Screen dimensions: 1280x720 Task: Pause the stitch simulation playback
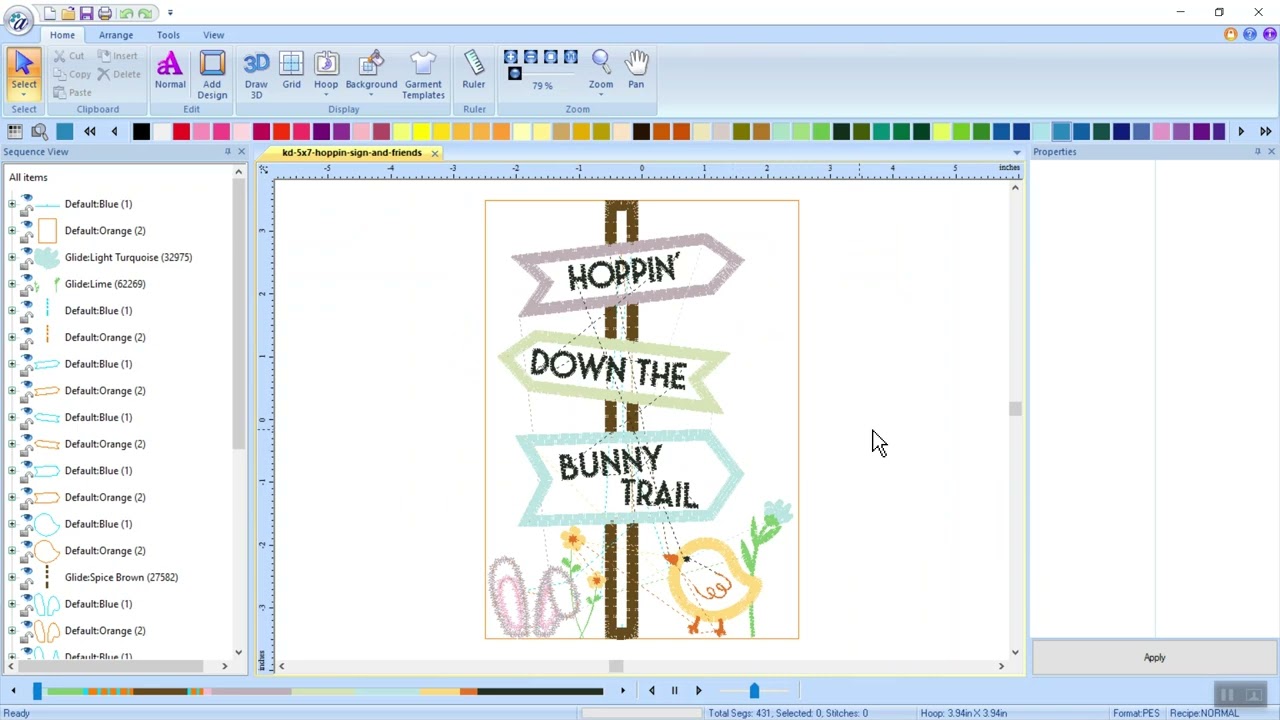point(674,690)
